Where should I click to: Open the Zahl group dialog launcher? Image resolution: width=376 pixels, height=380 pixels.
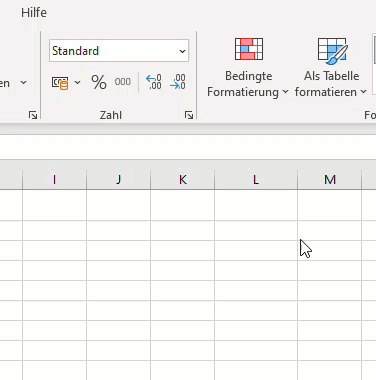coord(189,115)
